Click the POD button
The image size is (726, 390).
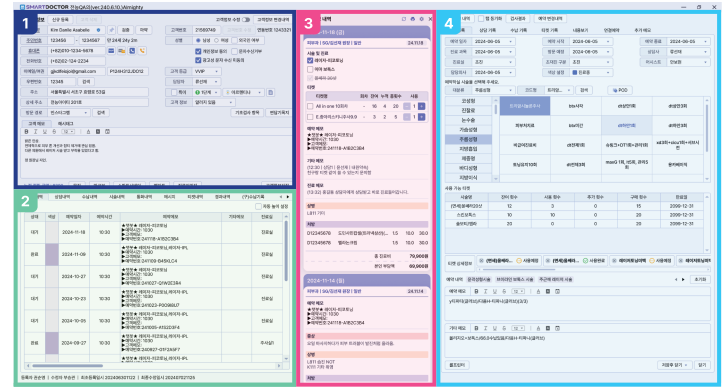click(620, 90)
